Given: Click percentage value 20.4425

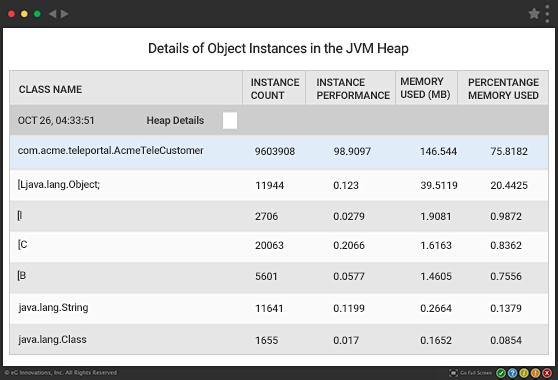Looking at the screenshot, I should click(x=509, y=185).
